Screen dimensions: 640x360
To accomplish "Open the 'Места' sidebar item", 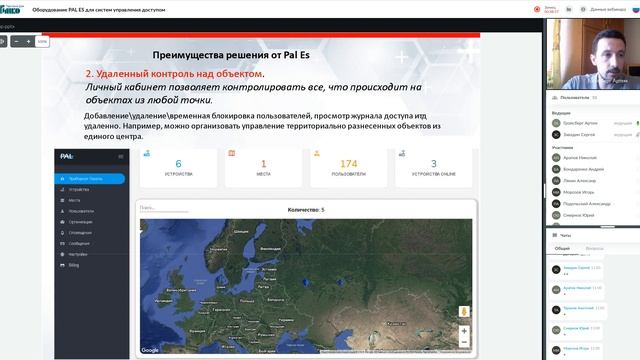I will [x=74, y=200].
